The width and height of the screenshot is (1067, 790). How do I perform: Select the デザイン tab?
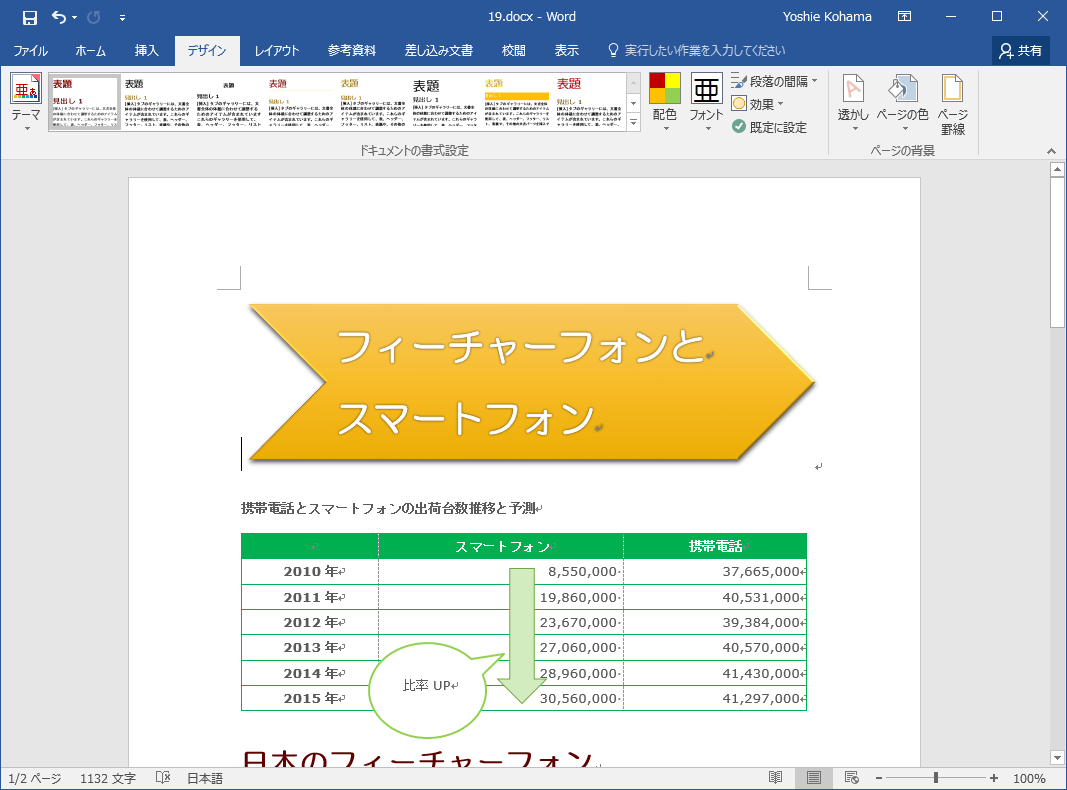[x=207, y=51]
